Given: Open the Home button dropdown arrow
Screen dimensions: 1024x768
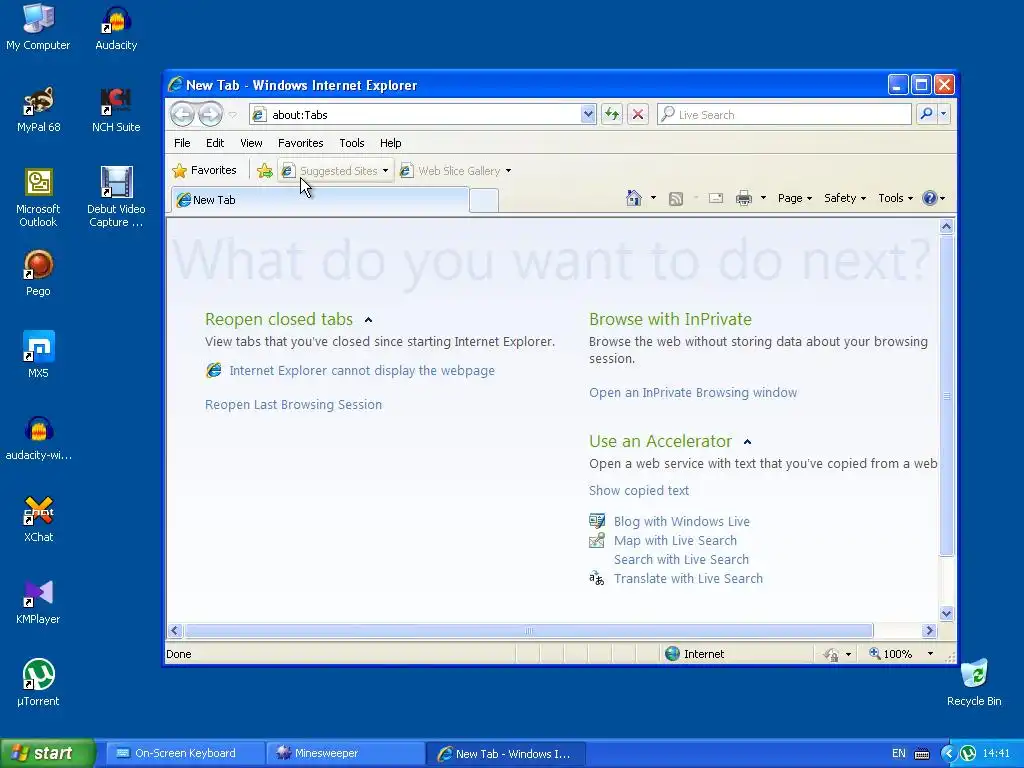Looking at the screenshot, I should pos(653,198).
